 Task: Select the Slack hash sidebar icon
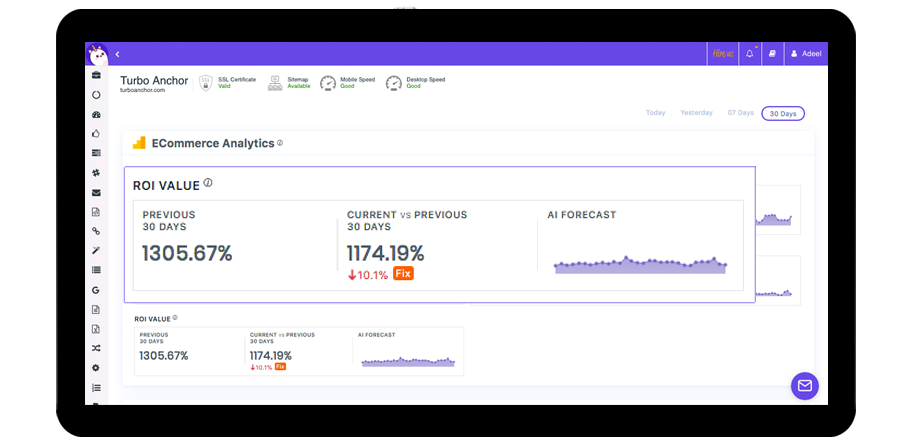[96, 173]
